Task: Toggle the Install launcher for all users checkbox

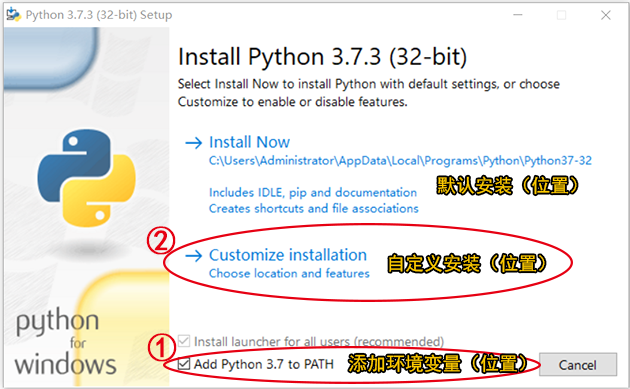Action: tap(184, 341)
